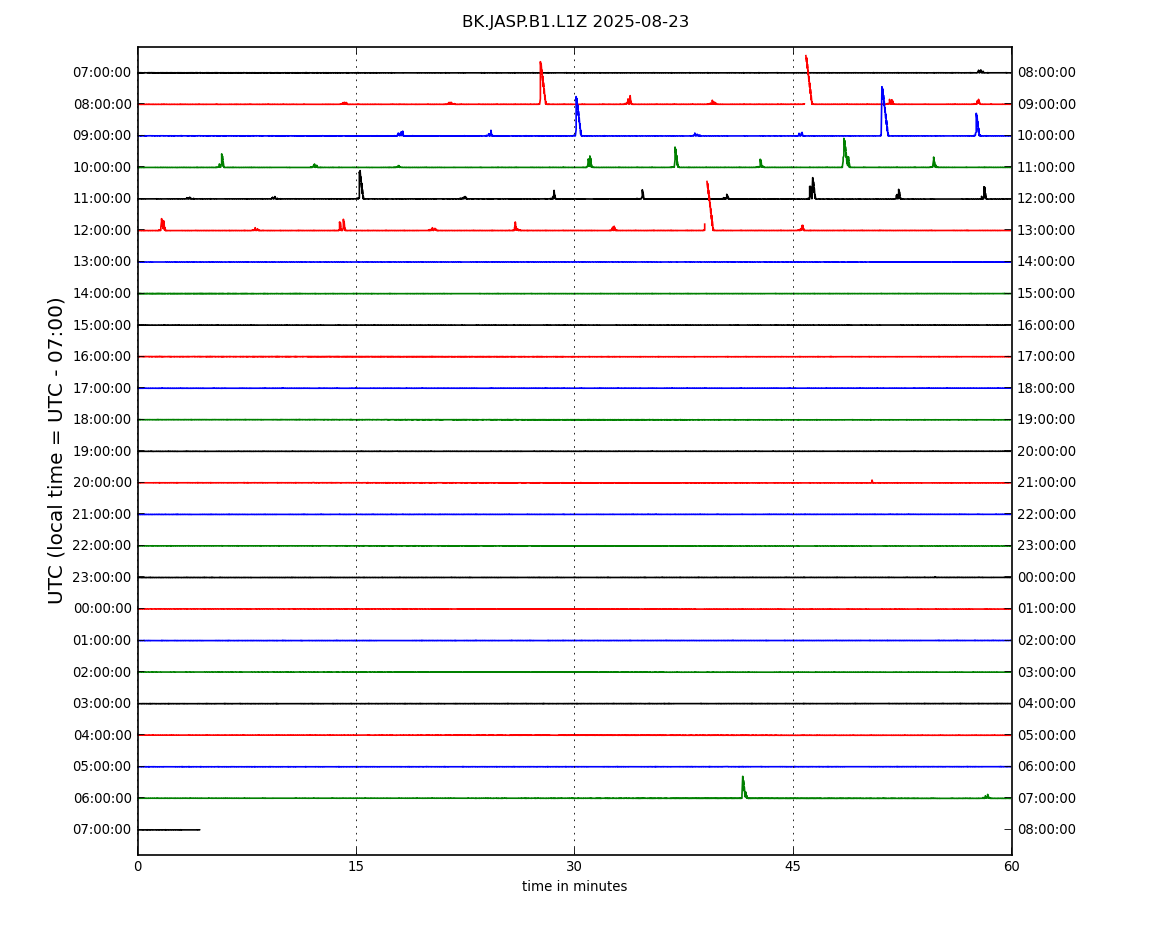
Task: Select left-axis label 22:00:00
Action: (103, 546)
